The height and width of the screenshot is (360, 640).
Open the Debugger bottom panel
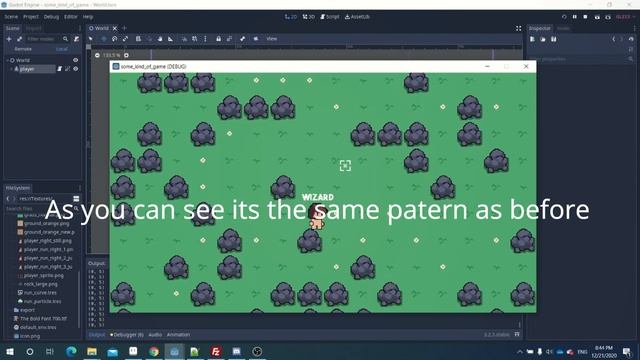click(x=127, y=335)
